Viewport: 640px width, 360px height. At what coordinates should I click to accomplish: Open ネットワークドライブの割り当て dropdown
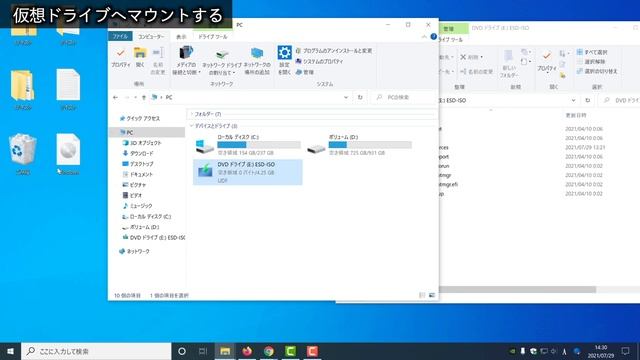(222, 62)
